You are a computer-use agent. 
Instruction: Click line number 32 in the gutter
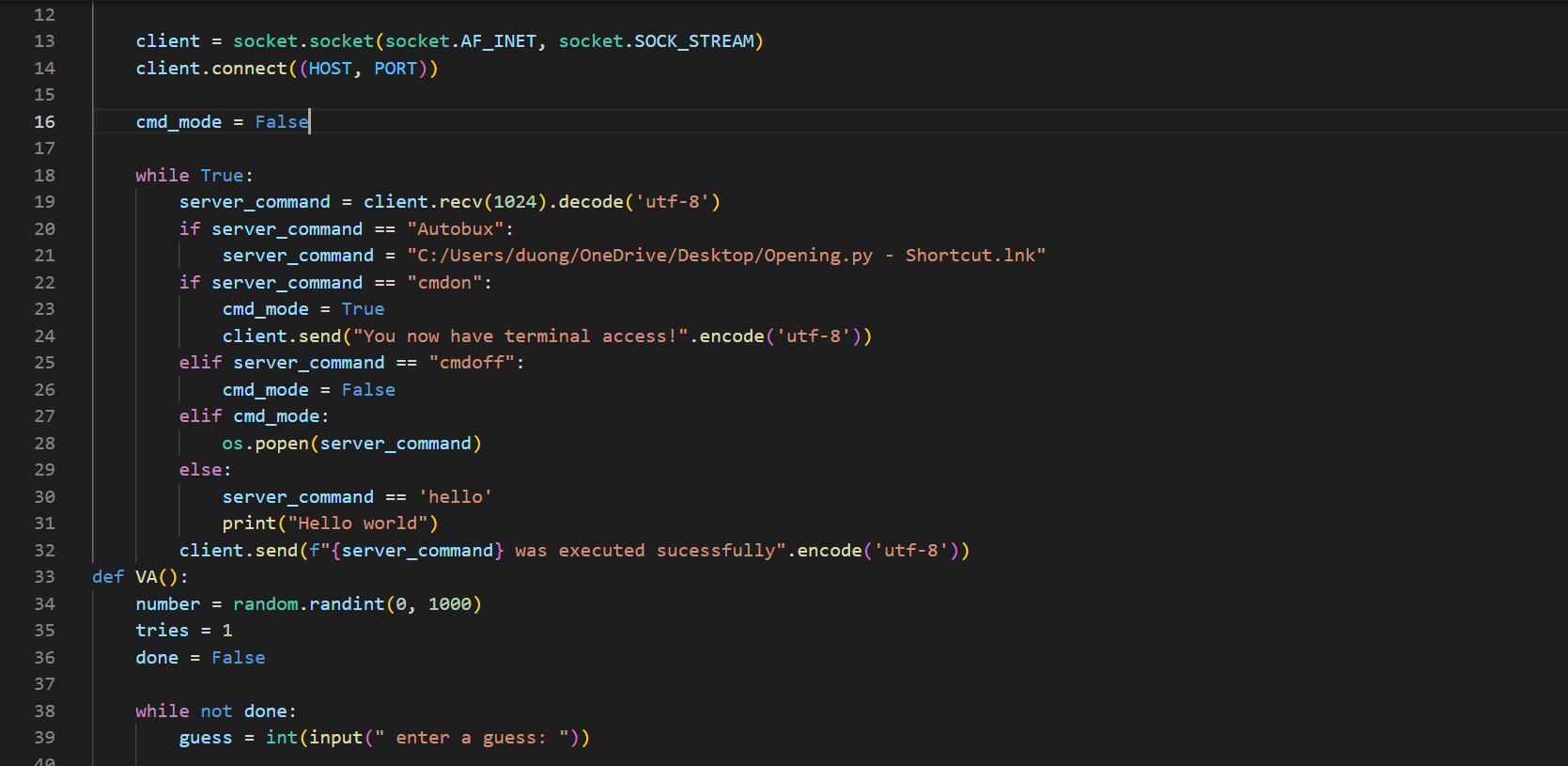click(44, 551)
